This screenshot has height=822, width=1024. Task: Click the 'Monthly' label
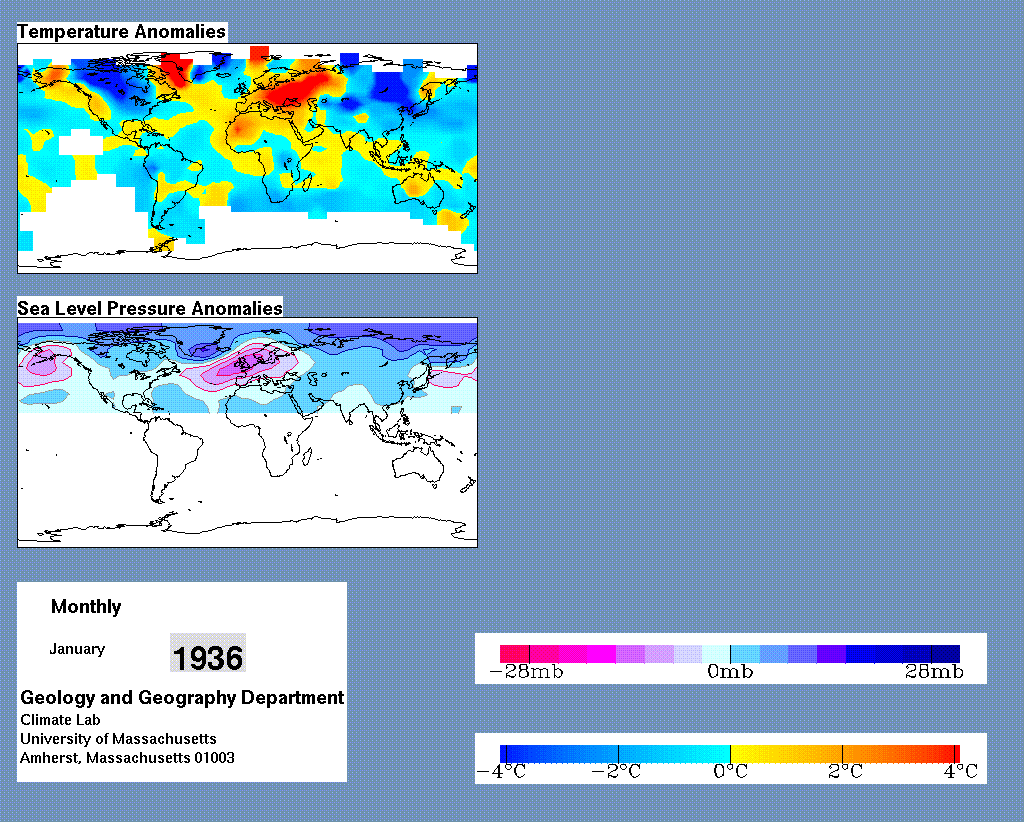[86, 607]
